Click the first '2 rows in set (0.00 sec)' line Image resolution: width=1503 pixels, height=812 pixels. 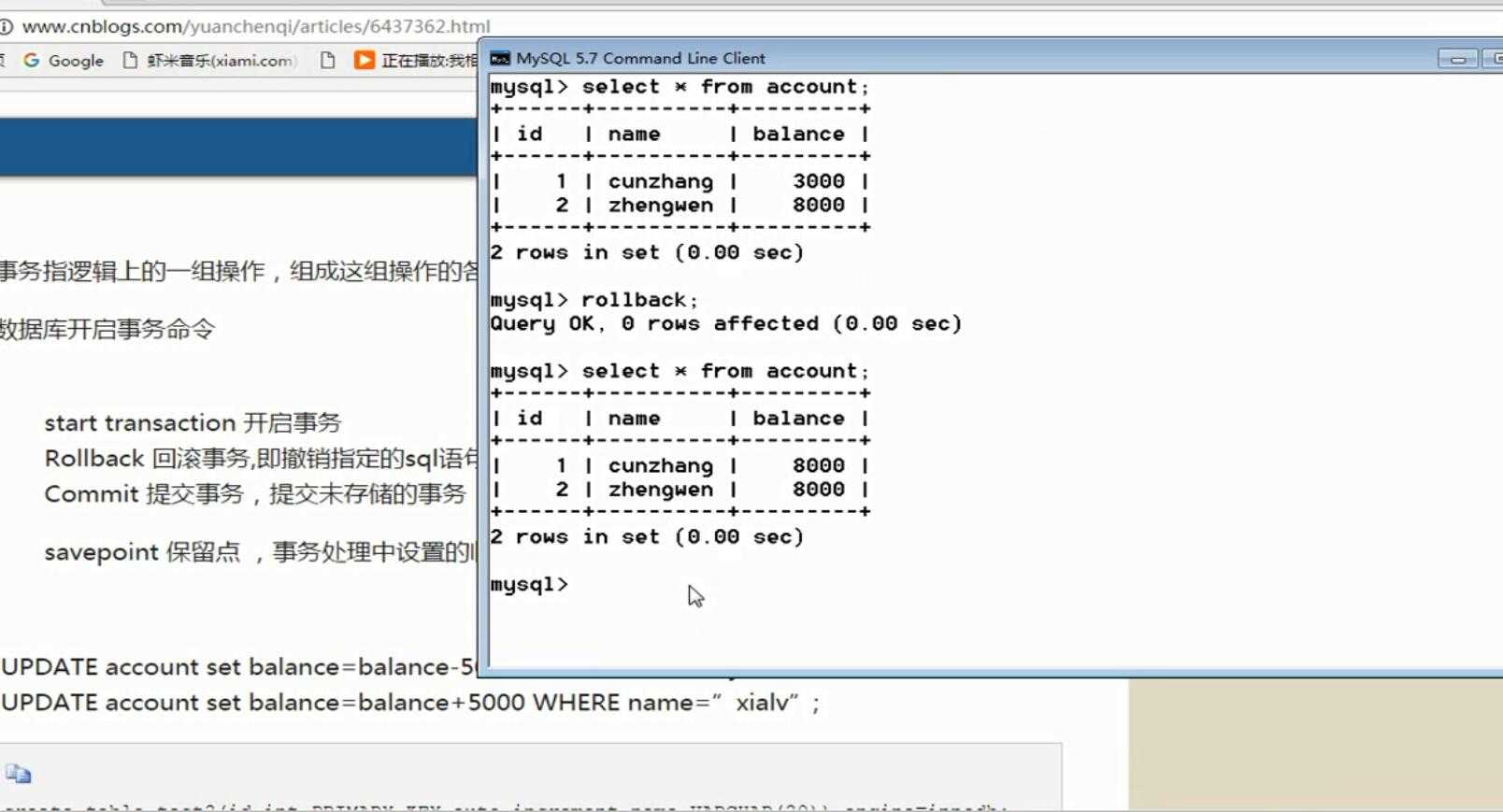pos(647,252)
